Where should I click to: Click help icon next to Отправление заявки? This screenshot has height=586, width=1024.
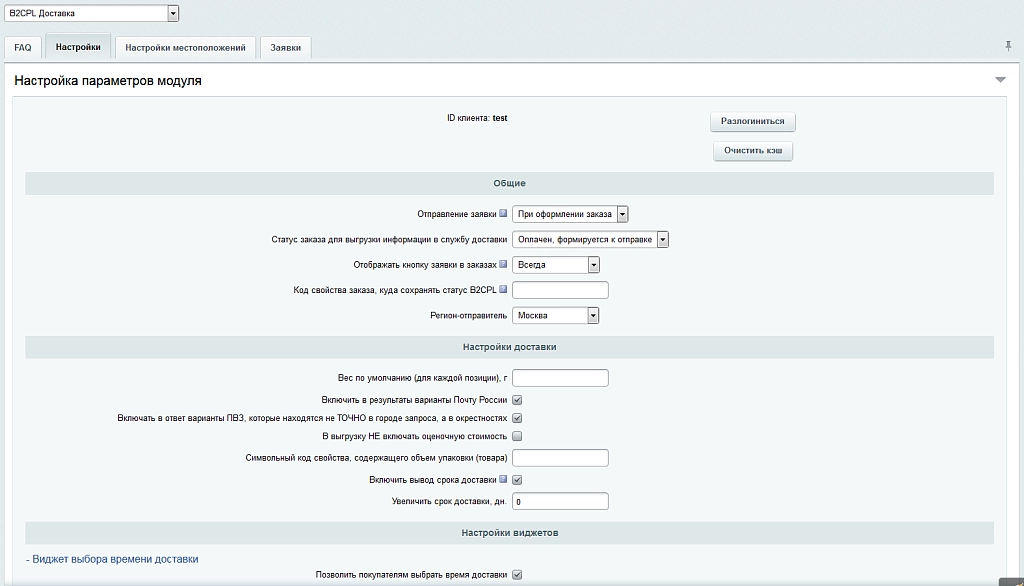point(503,213)
